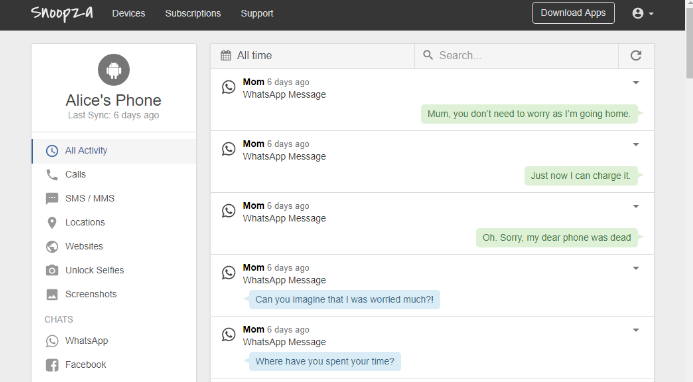Open the user account menu icon
The width and height of the screenshot is (693, 382).
coord(643,13)
